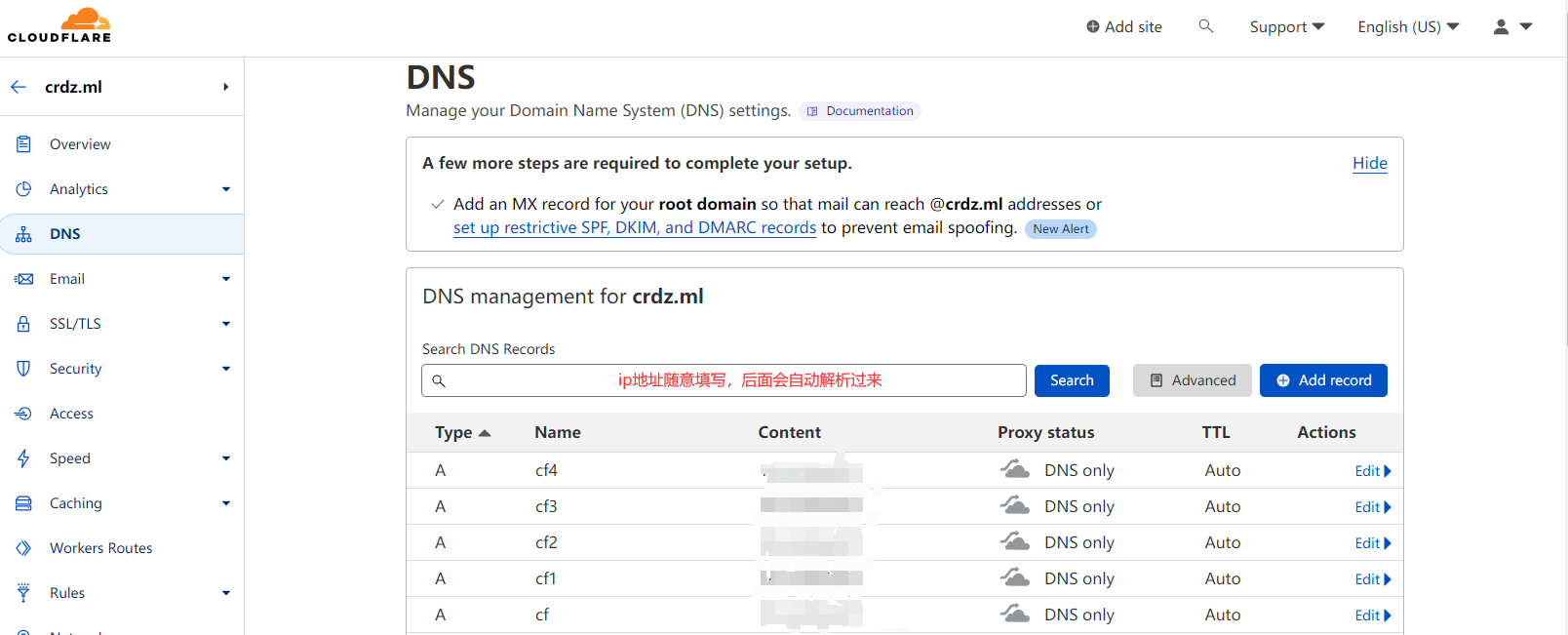Edit the cf4 DNS record
This screenshot has height=635, width=1568.
pos(1373,471)
